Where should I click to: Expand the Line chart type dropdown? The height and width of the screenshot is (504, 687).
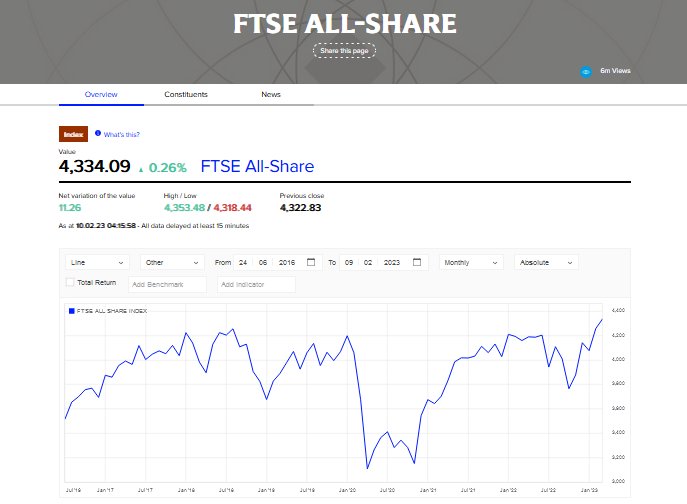(x=97, y=263)
